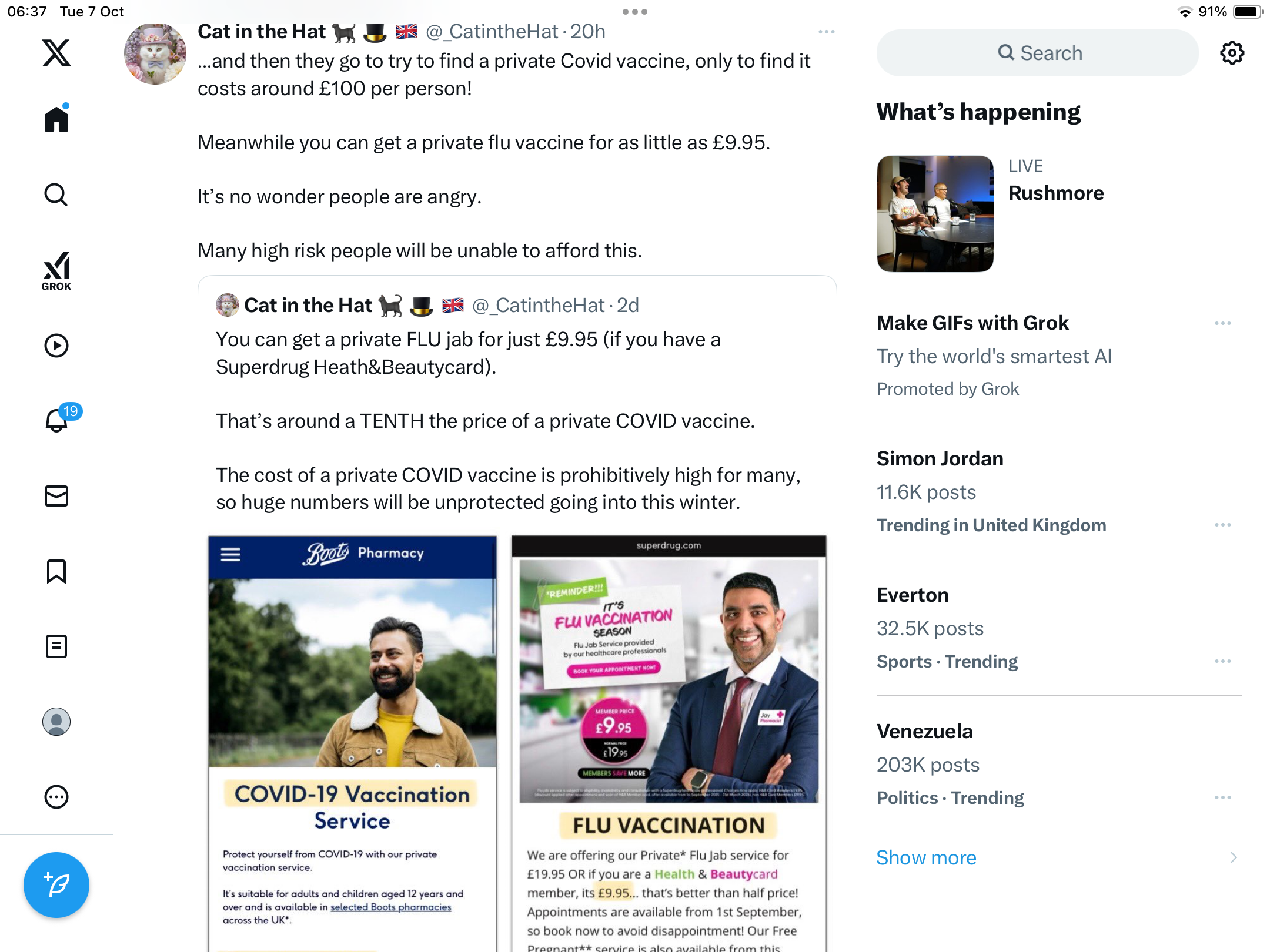
Task: Focus the Search input field
Action: point(1038,53)
